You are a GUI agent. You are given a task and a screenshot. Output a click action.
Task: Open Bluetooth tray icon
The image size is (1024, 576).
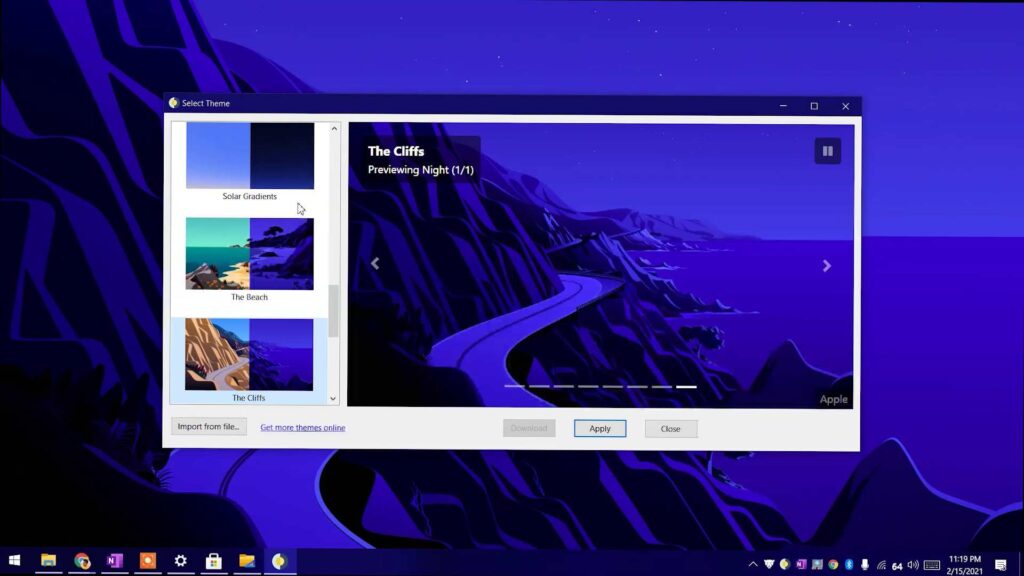[849, 564]
